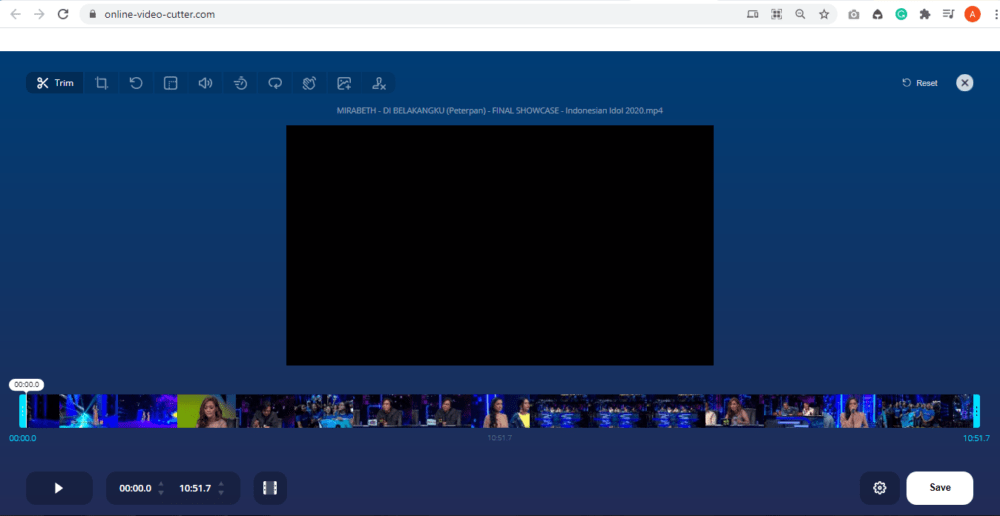The height and width of the screenshot is (516, 1000).
Task: Close the video editor with X
Action: tap(964, 83)
